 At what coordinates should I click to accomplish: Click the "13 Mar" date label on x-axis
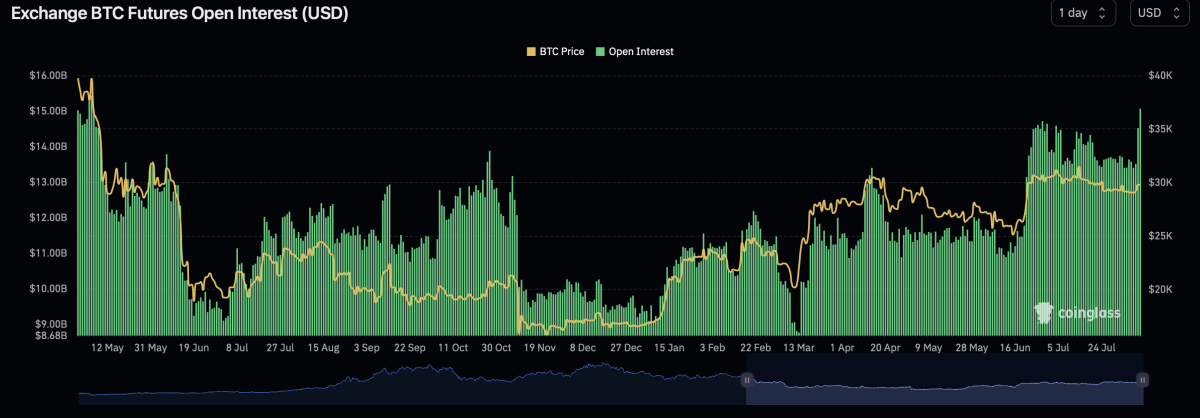click(799, 348)
